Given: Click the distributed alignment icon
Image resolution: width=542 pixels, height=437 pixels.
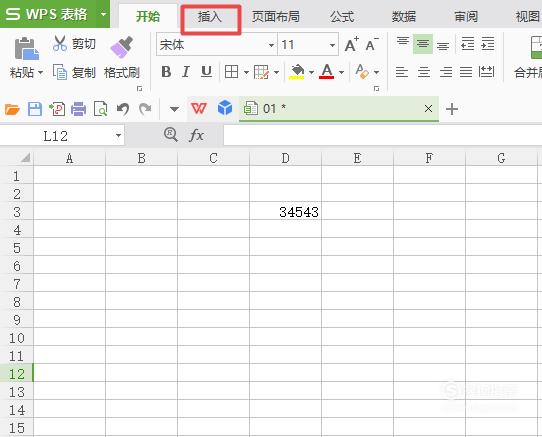Looking at the screenshot, I should [486, 72].
